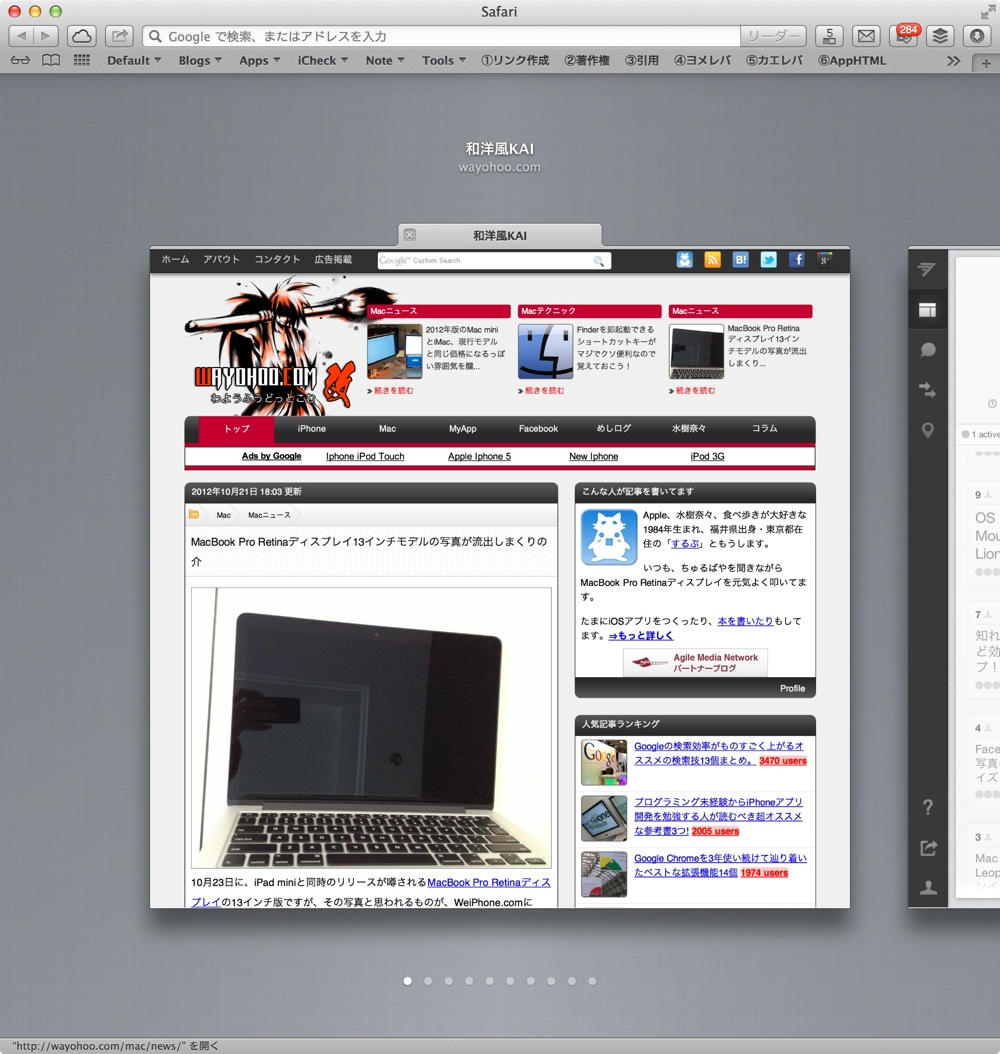Screen dimensions: 1000x1054
Task: Click the location pin icon in side window
Action: tap(927, 431)
